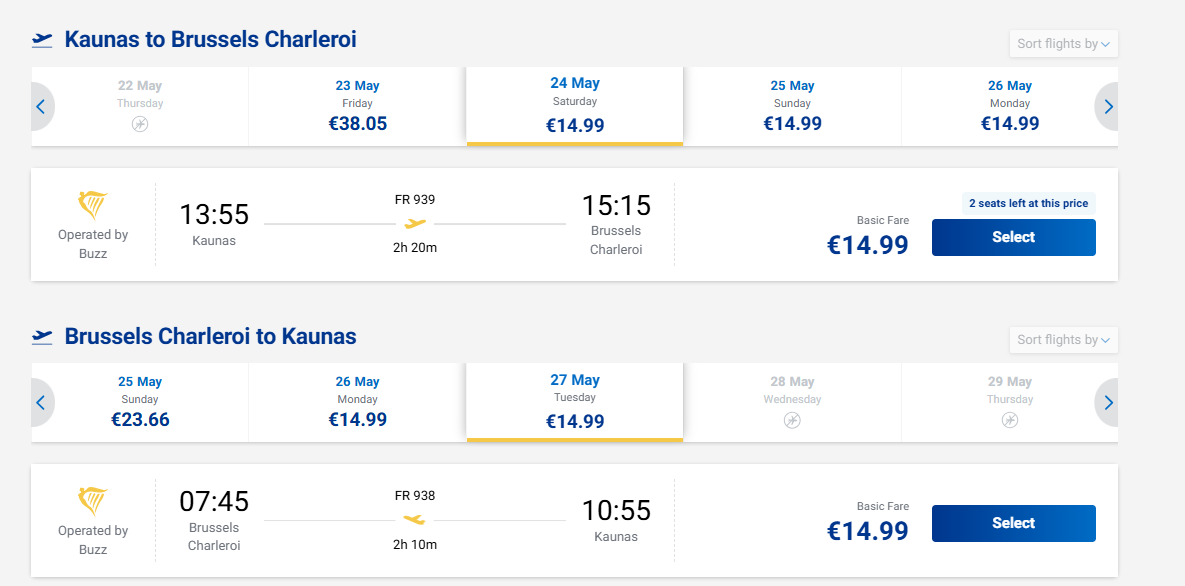Click next dates arrow in outbound carousel
The image size is (1185, 586).
(1107, 107)
